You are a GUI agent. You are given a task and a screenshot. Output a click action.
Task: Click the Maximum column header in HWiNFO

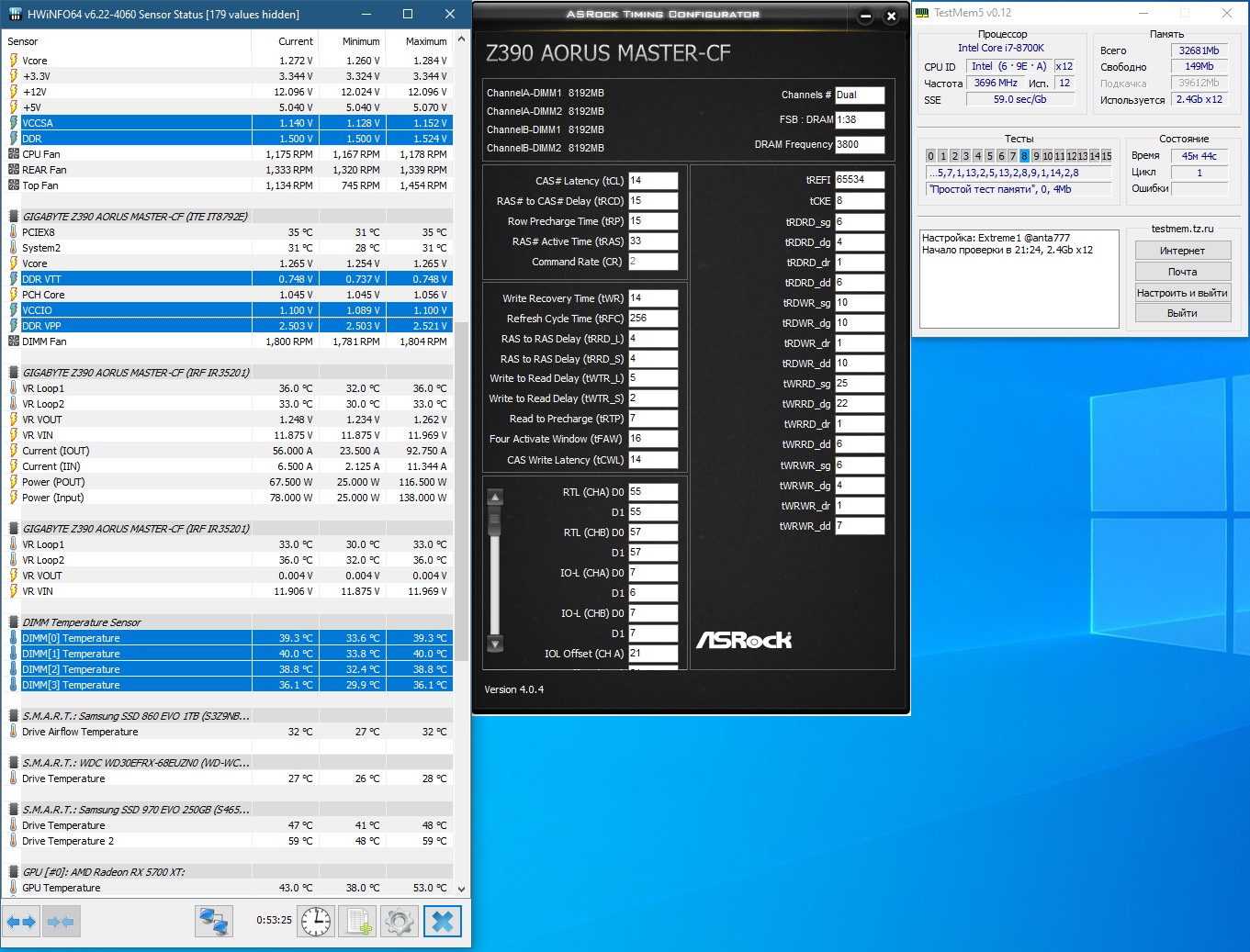click(419, 41)
